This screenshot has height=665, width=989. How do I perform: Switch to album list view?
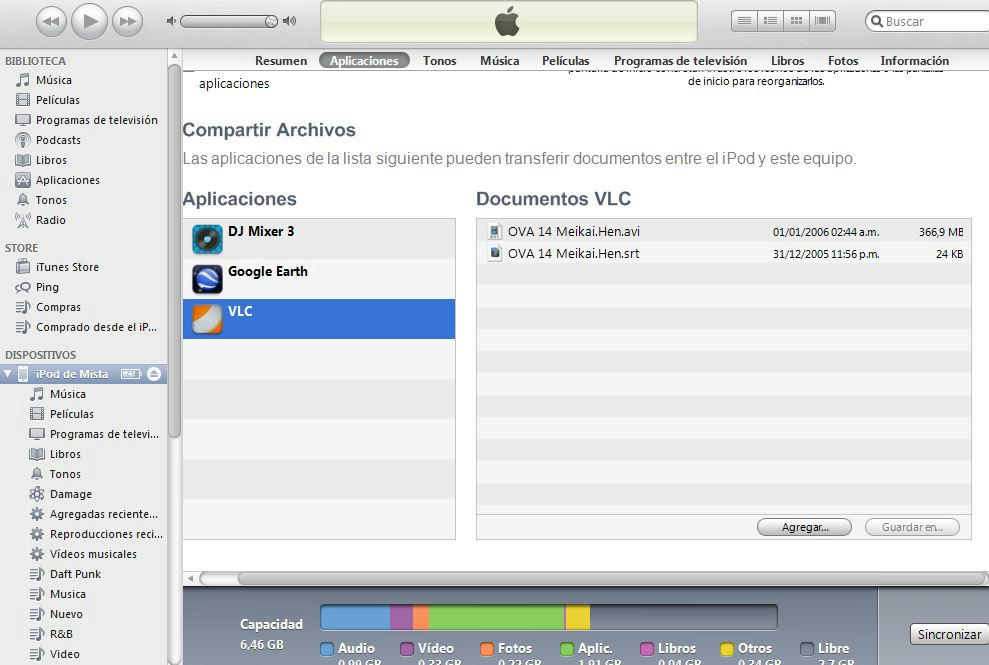click(770, 21)
